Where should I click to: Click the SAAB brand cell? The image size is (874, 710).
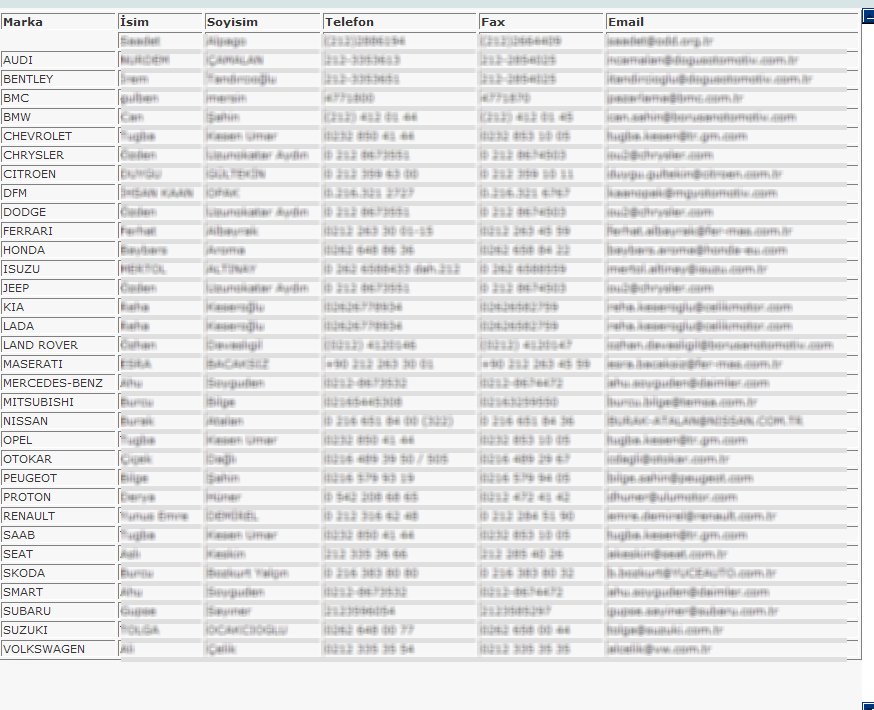click(x=58, y=534)
